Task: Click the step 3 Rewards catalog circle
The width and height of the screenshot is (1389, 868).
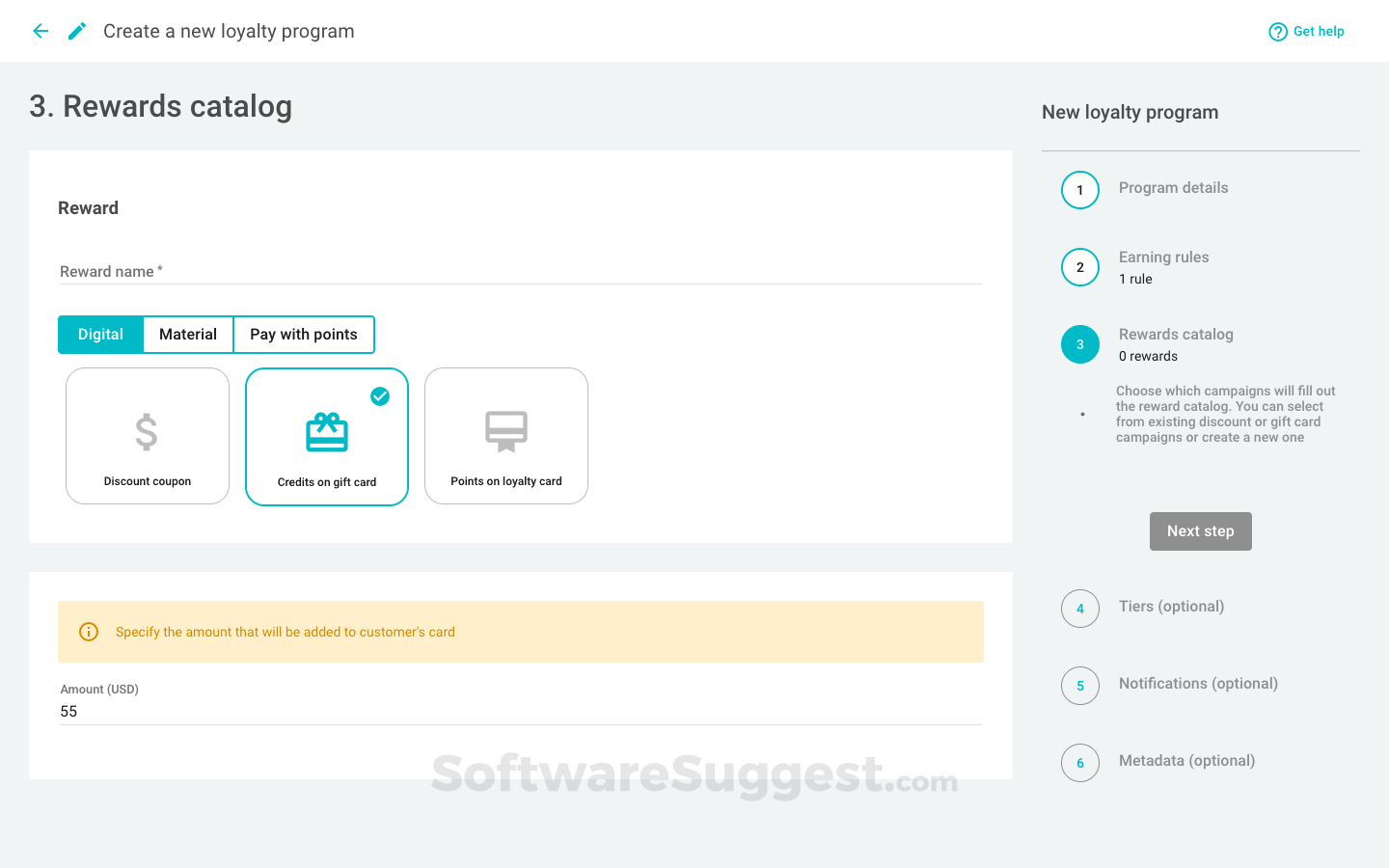Action: click(1079, 344)
